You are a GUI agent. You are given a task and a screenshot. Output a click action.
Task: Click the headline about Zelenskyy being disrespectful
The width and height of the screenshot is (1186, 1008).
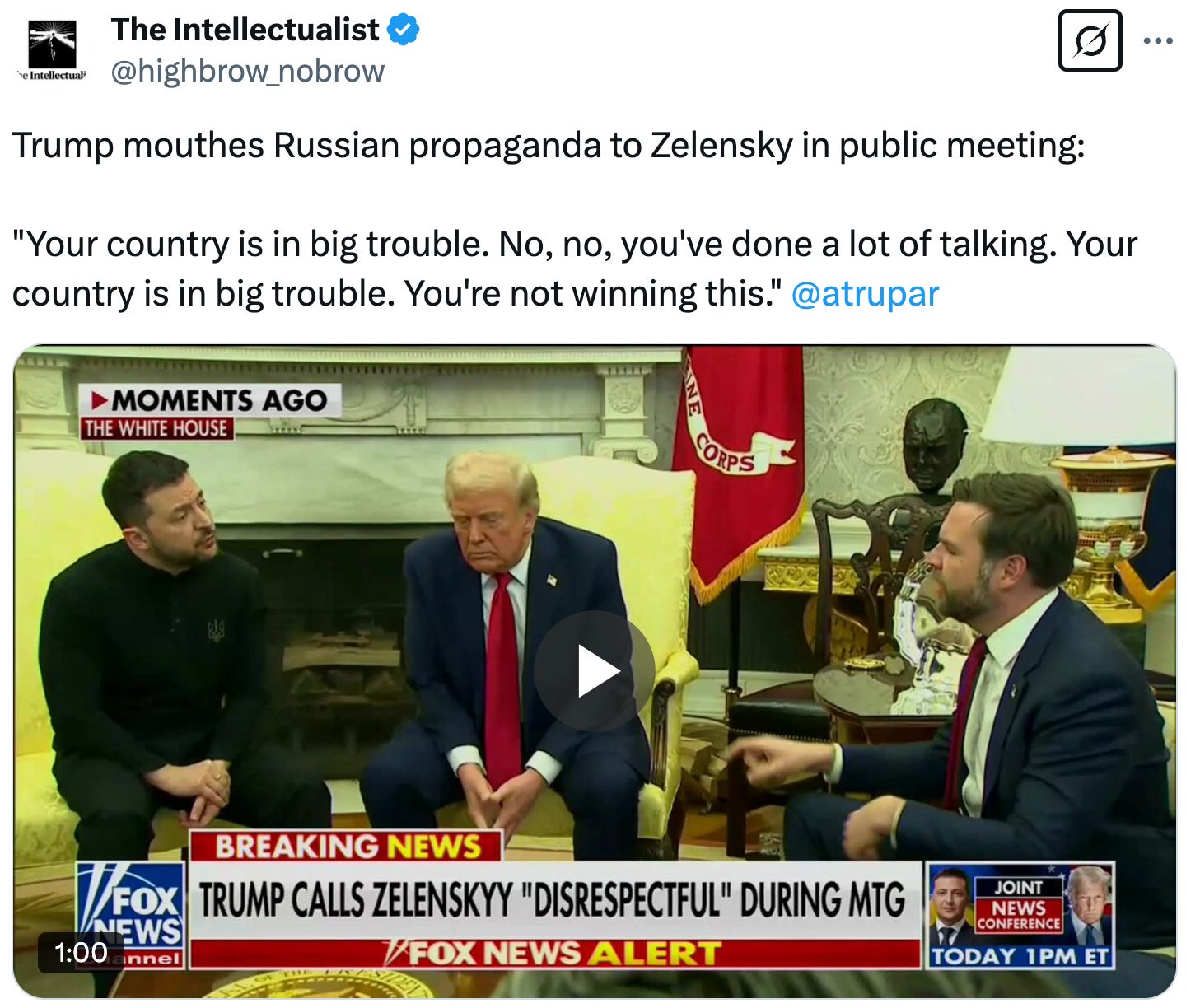[x=553, y=899]
